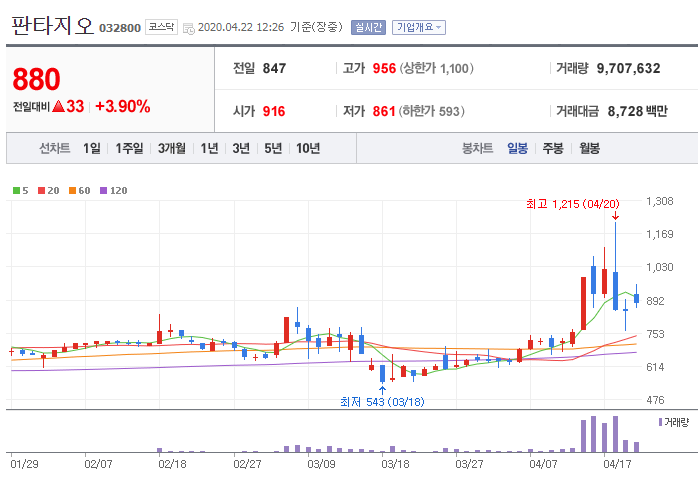The width and height of the screenshot is (698, 486).
Task: Click the +3.90% change value
Action: [122, 106]
